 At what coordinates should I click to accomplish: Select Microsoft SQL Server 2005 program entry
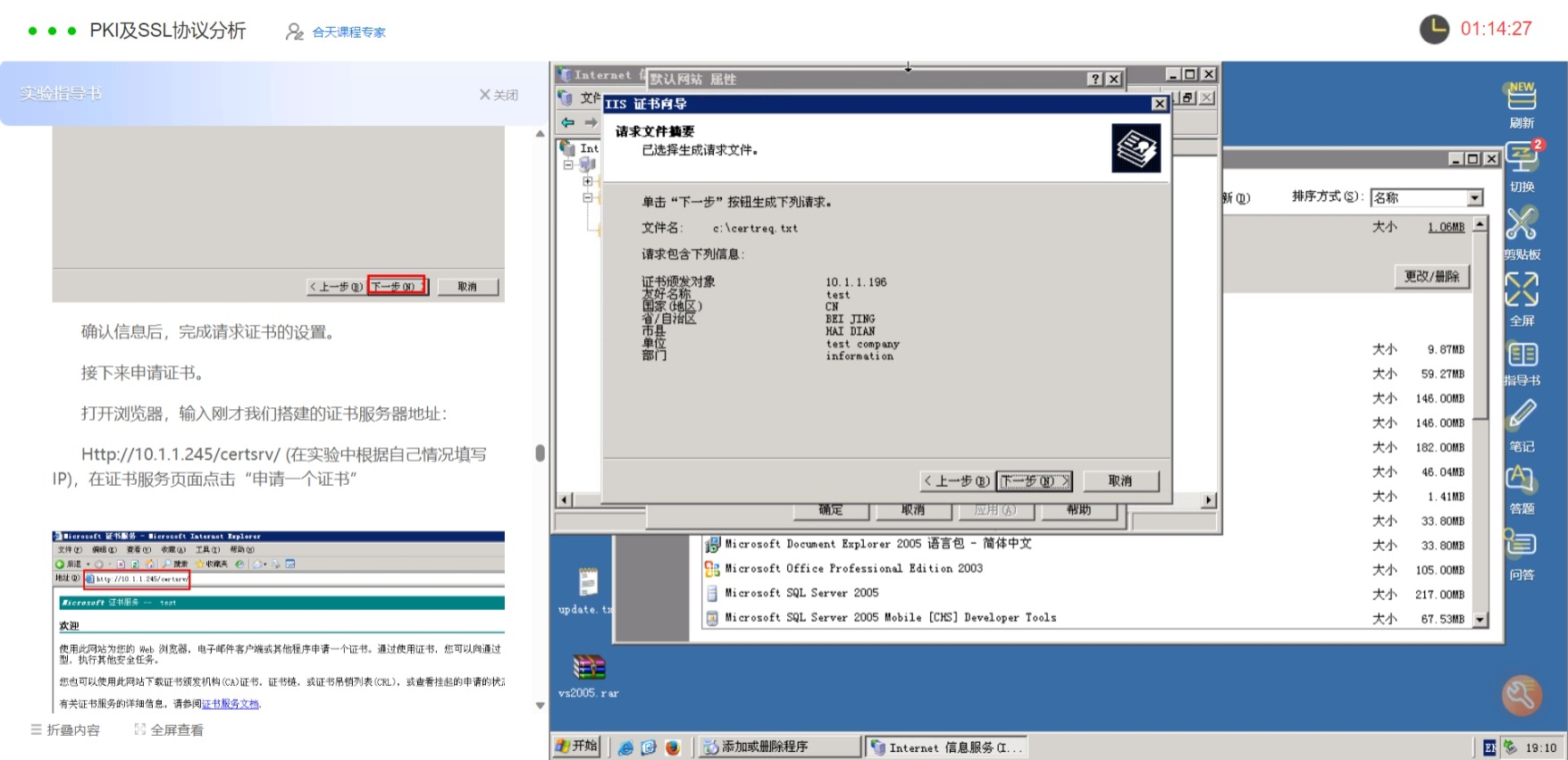(792, 593)
